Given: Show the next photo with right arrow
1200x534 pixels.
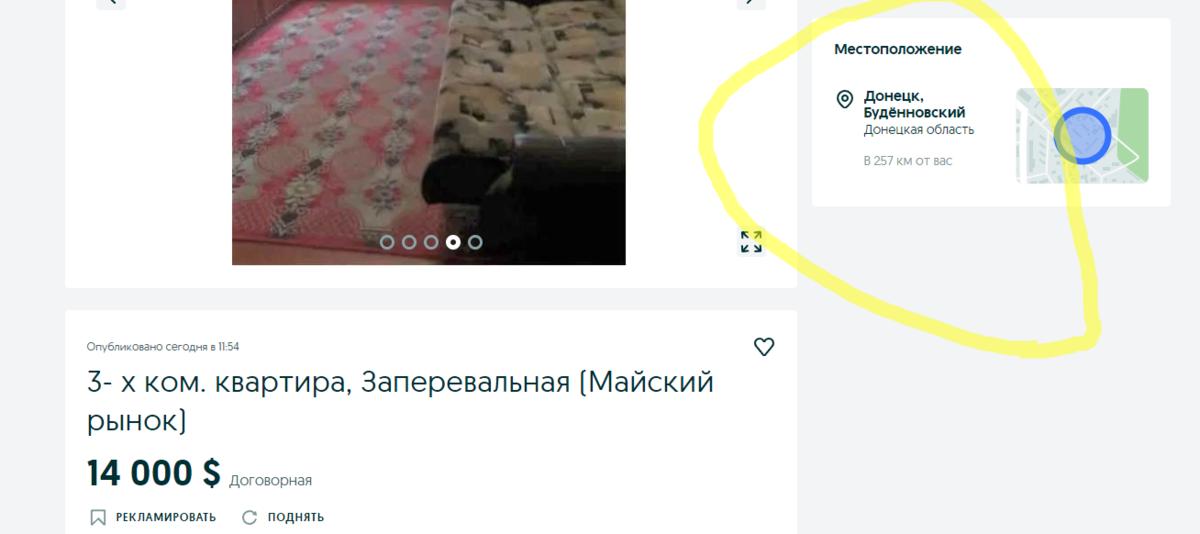Looking at the screenshot, I should click(x=751, y=2).
